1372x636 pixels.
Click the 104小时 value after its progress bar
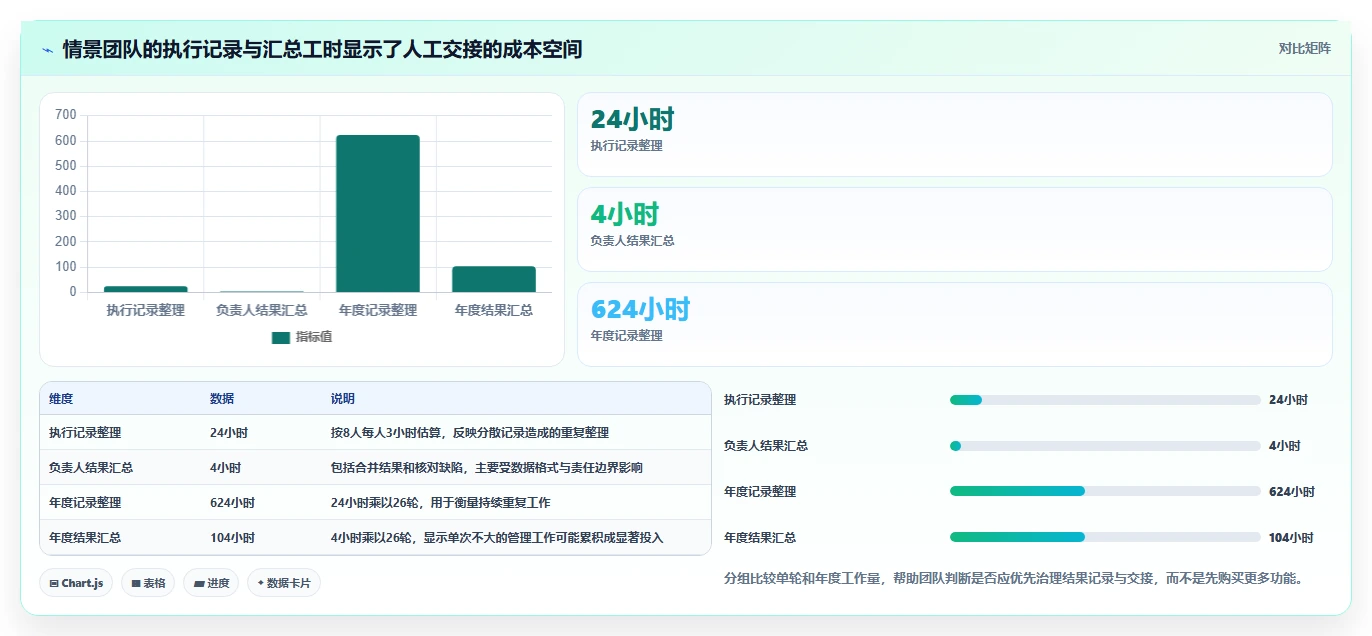pos(1291,537)
